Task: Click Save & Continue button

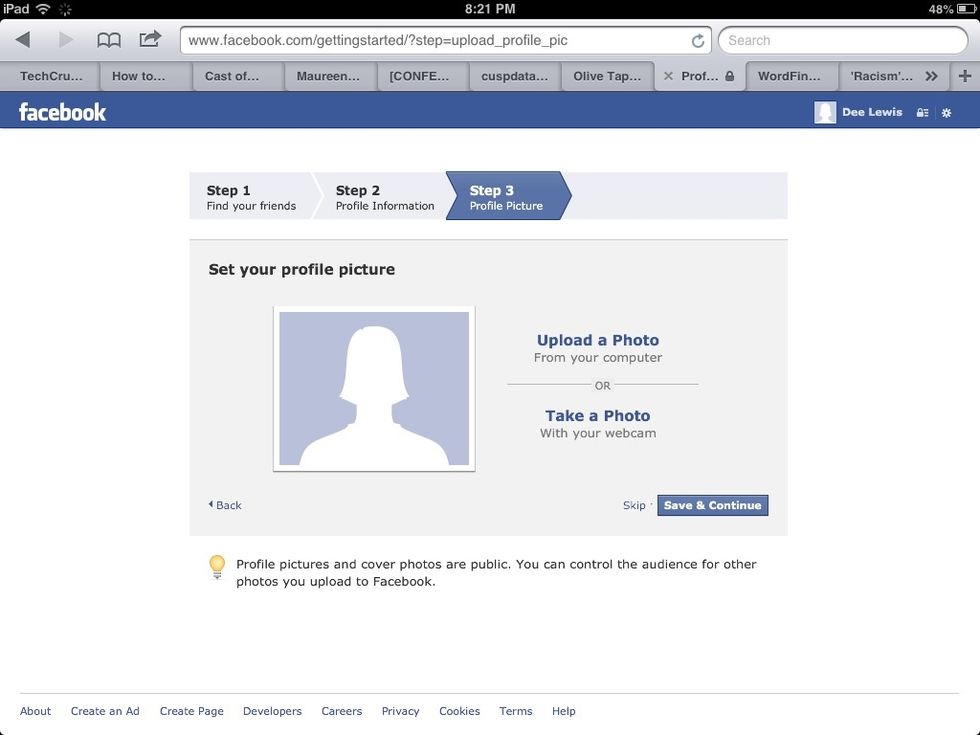Action: click(712, 505)
